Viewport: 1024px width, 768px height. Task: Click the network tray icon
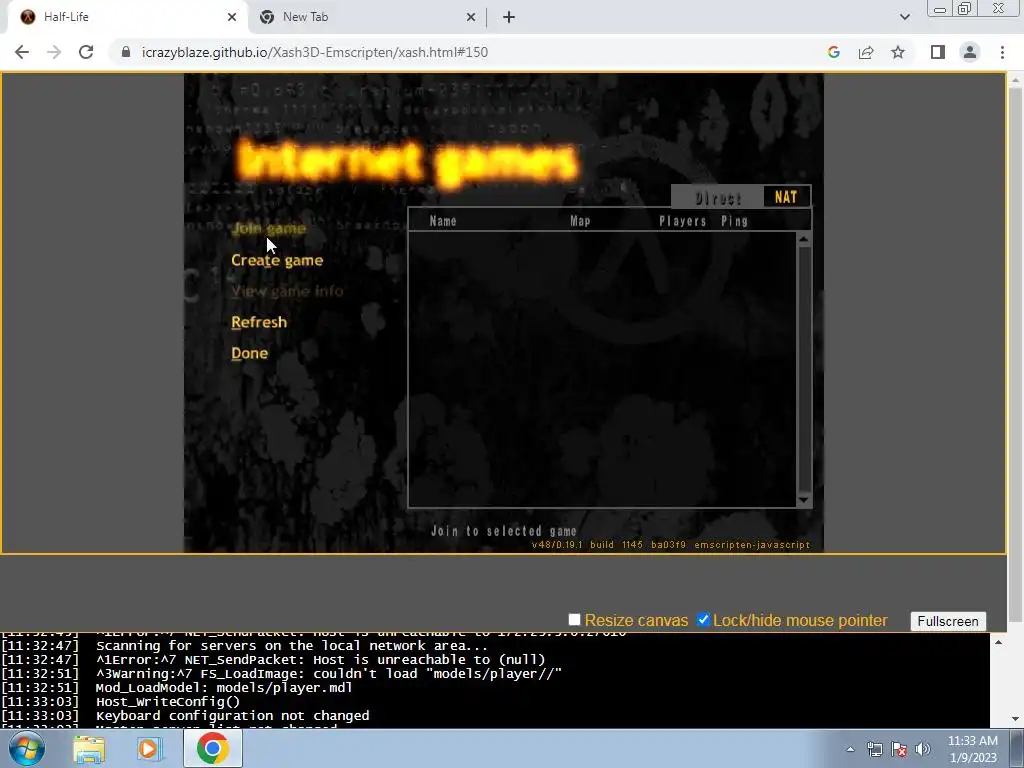(874, 749)
